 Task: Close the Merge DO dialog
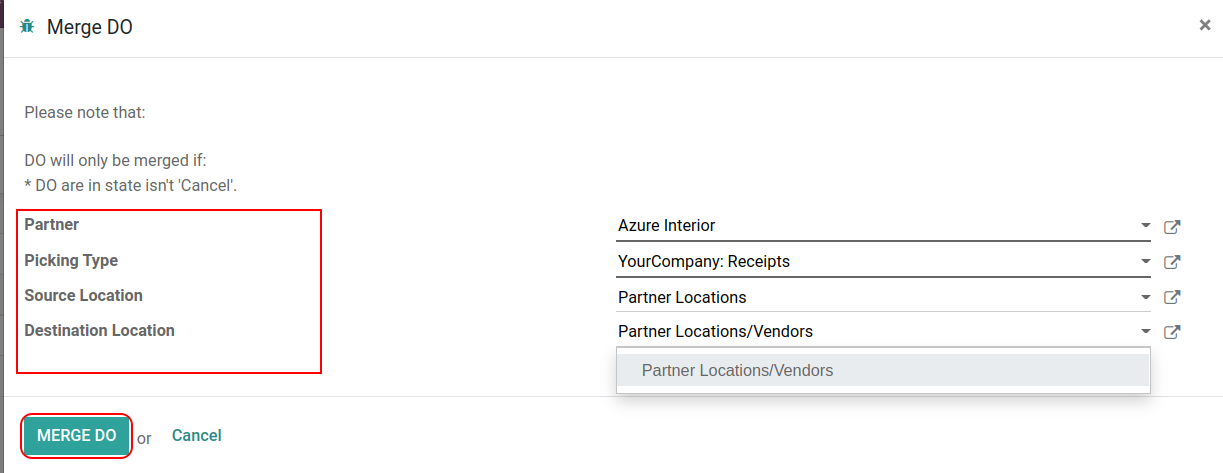click(1205, 25)
